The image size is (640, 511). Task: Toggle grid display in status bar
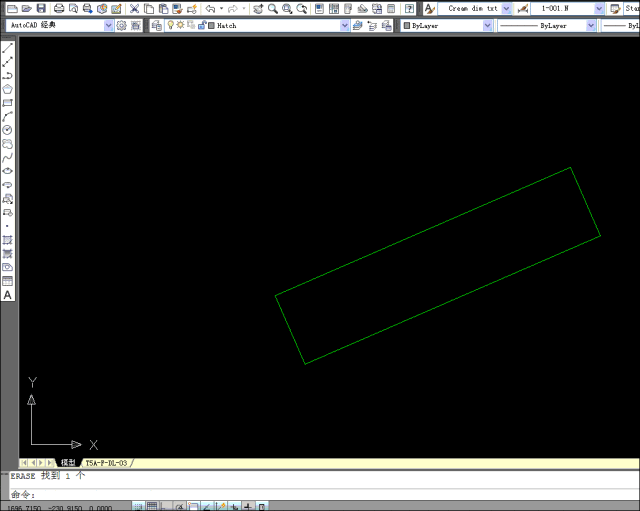[151, 506]
